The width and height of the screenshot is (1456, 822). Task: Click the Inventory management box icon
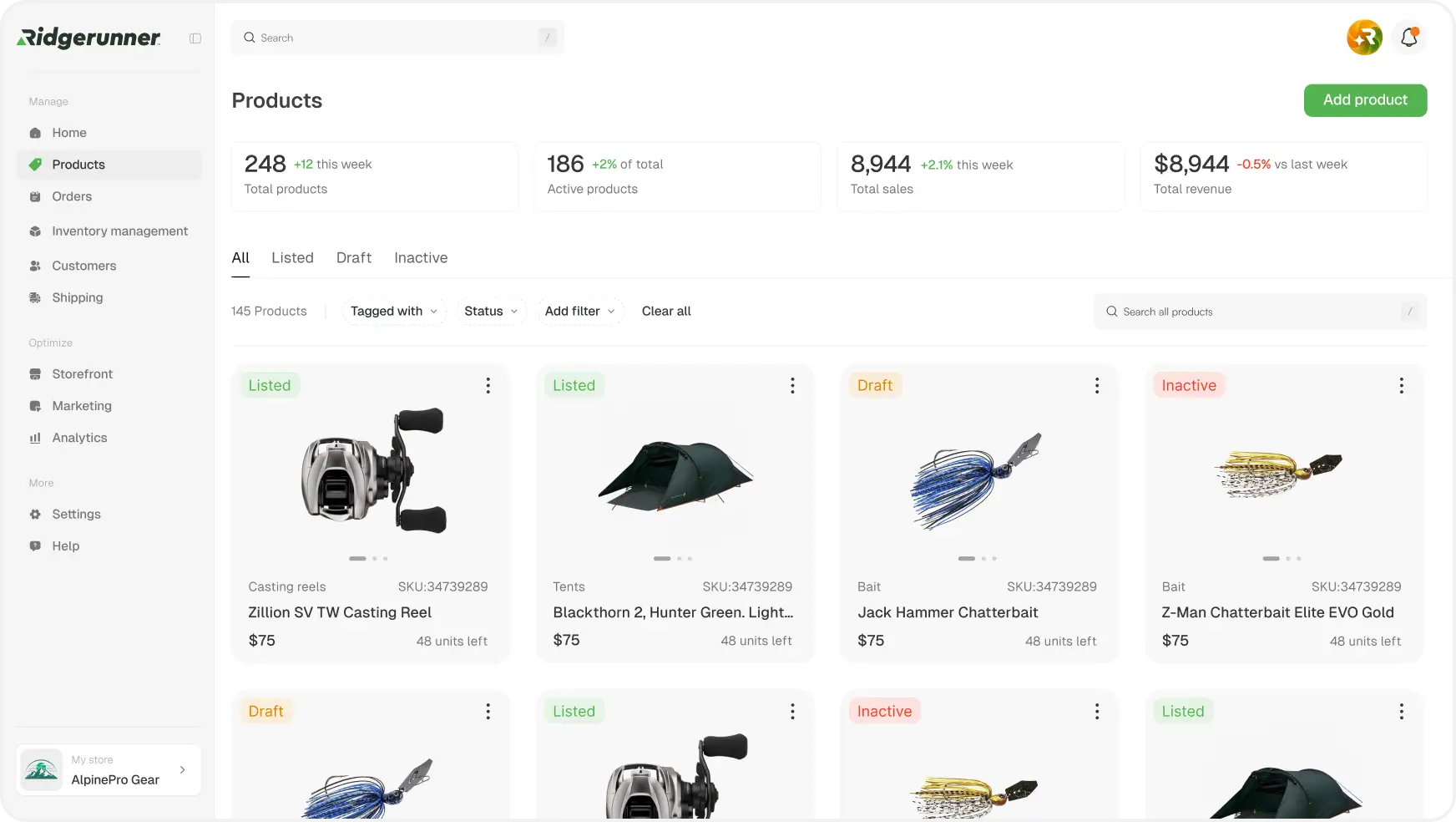(x=35, y=231)
